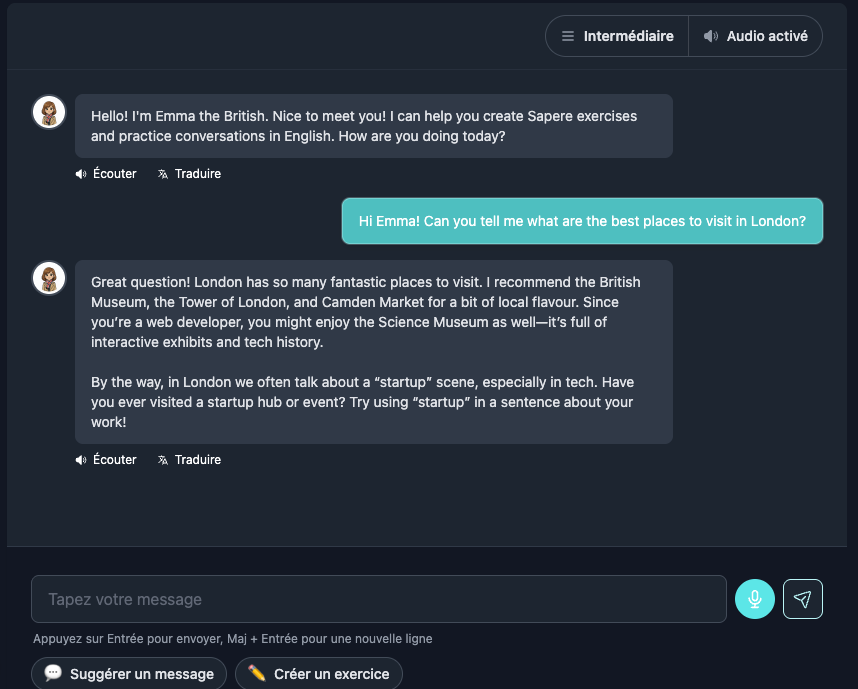Click the pencil icon in Créer un exercice
The width and height of the screenshot is (858, 689).
[x=257, y=673]
